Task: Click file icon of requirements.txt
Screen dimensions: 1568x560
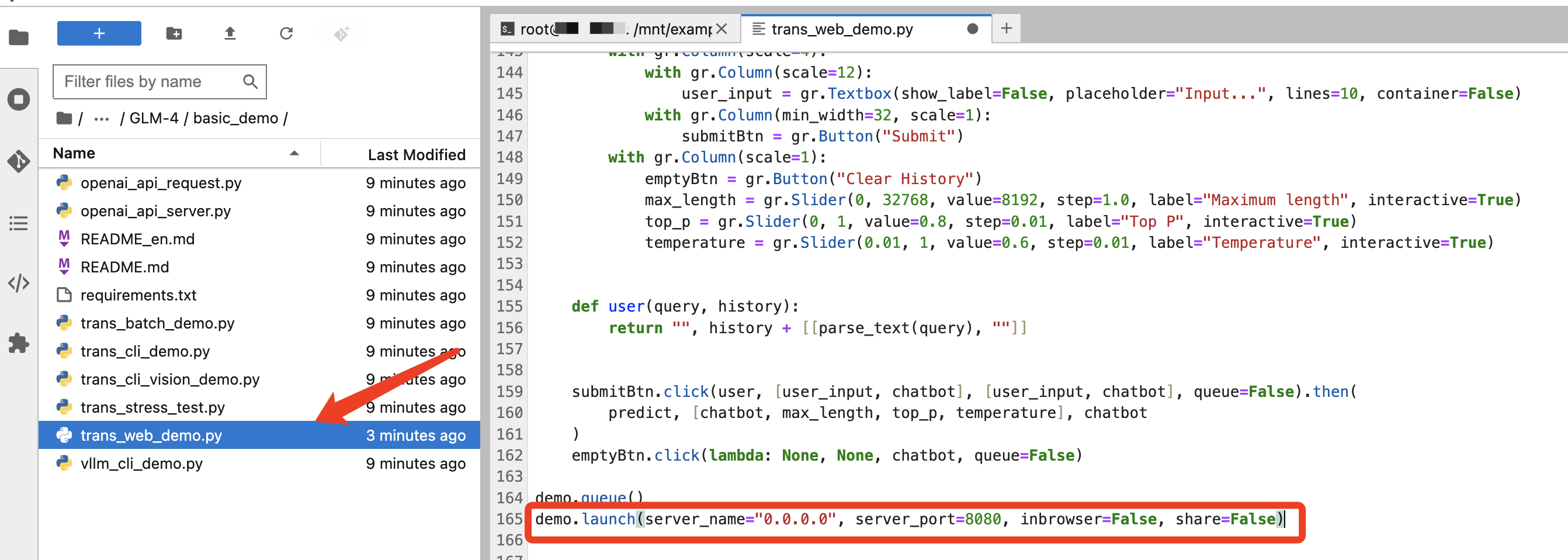Action: (x=64, y=295)
